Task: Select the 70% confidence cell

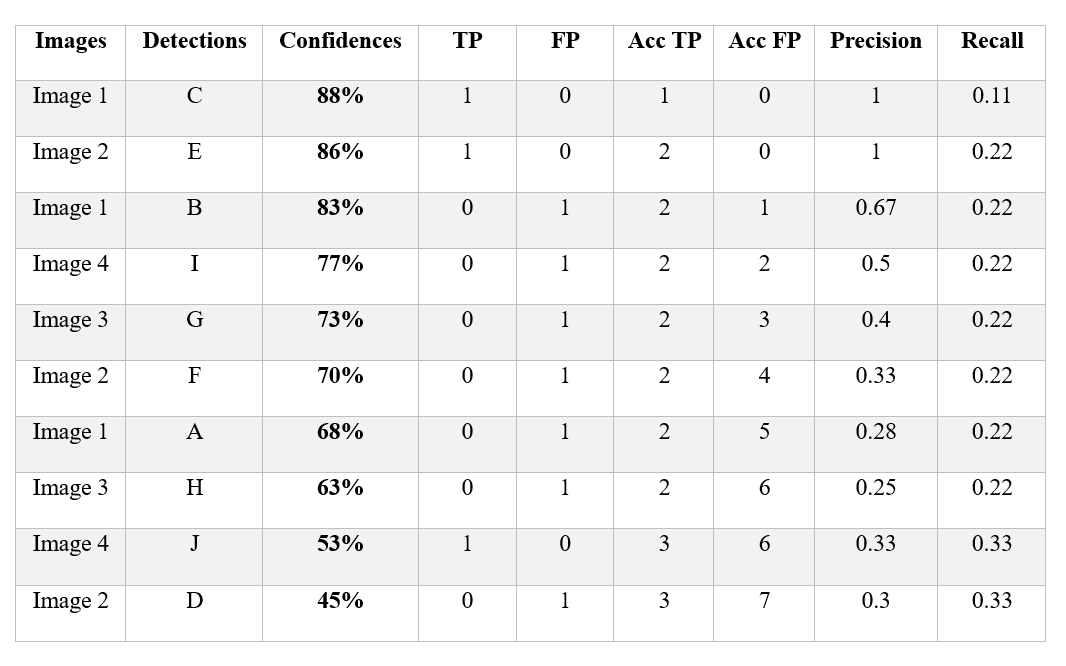Action: point(340,376)
